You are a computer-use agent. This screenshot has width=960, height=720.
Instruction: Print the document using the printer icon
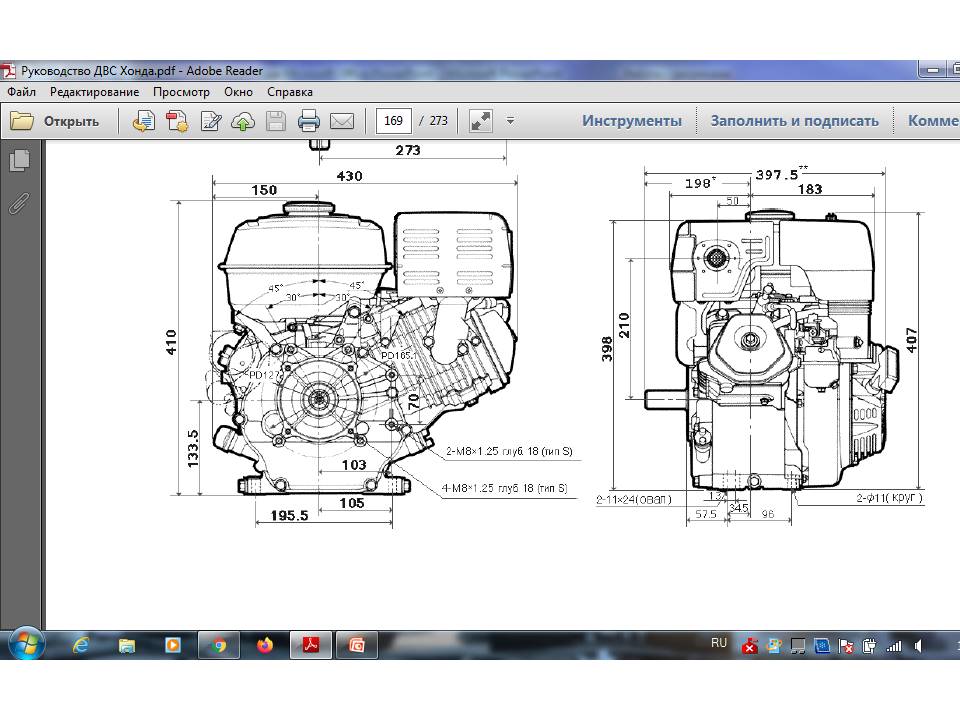309,121
